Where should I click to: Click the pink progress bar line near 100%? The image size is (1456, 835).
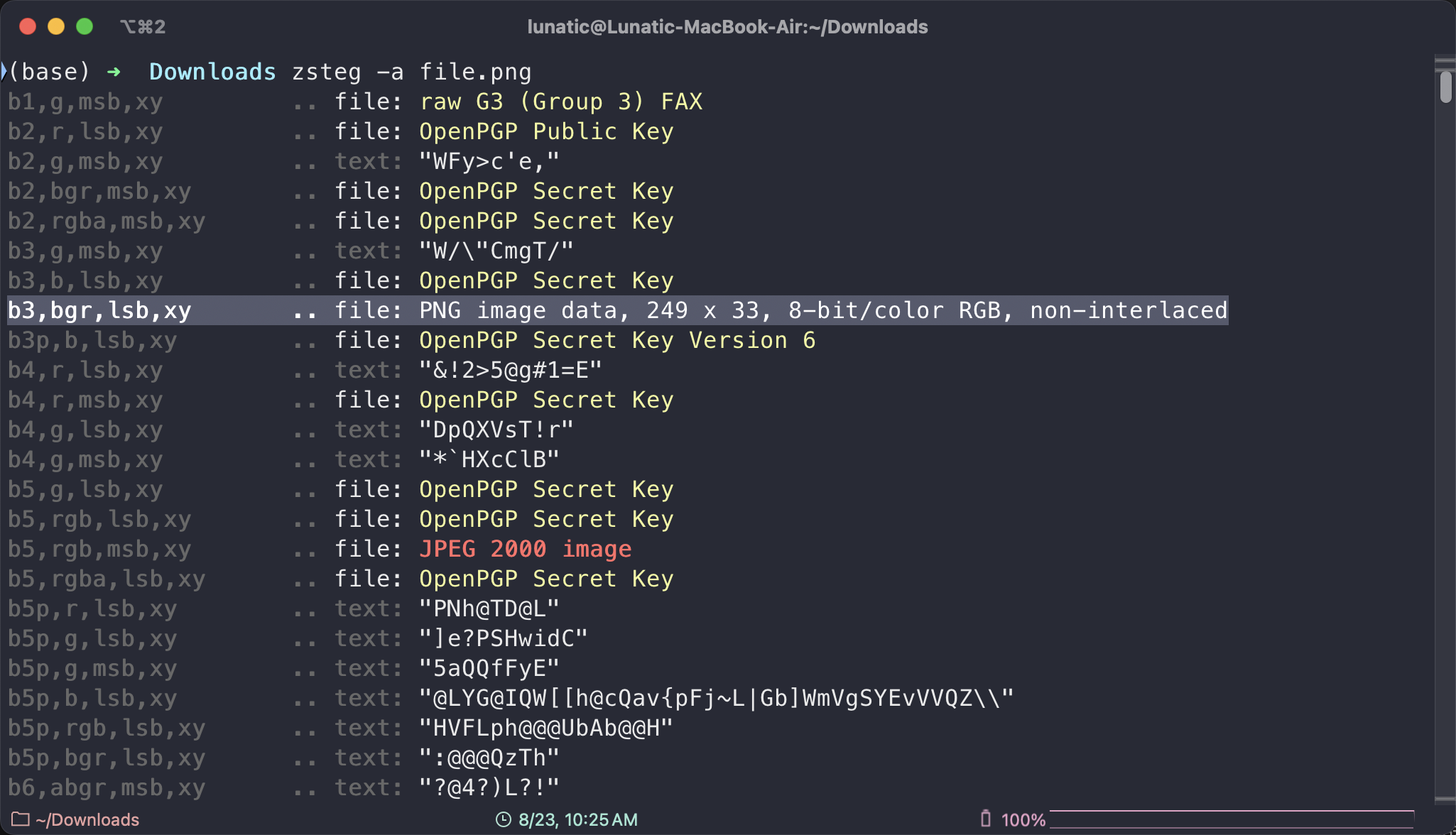point(1232,810)
